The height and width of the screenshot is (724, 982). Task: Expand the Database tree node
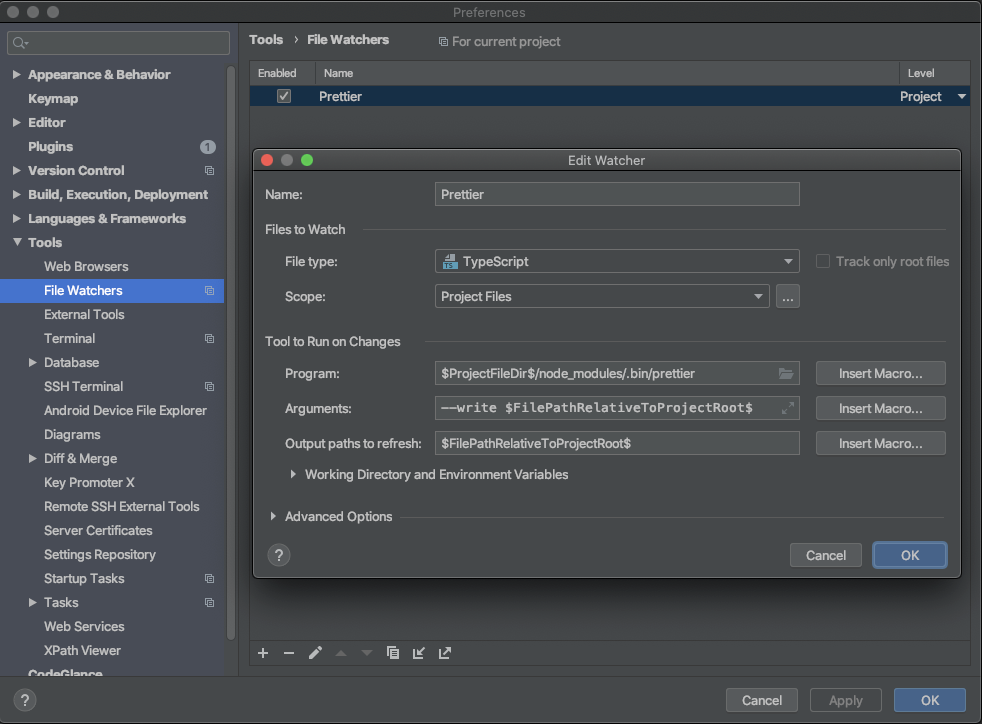33,363
